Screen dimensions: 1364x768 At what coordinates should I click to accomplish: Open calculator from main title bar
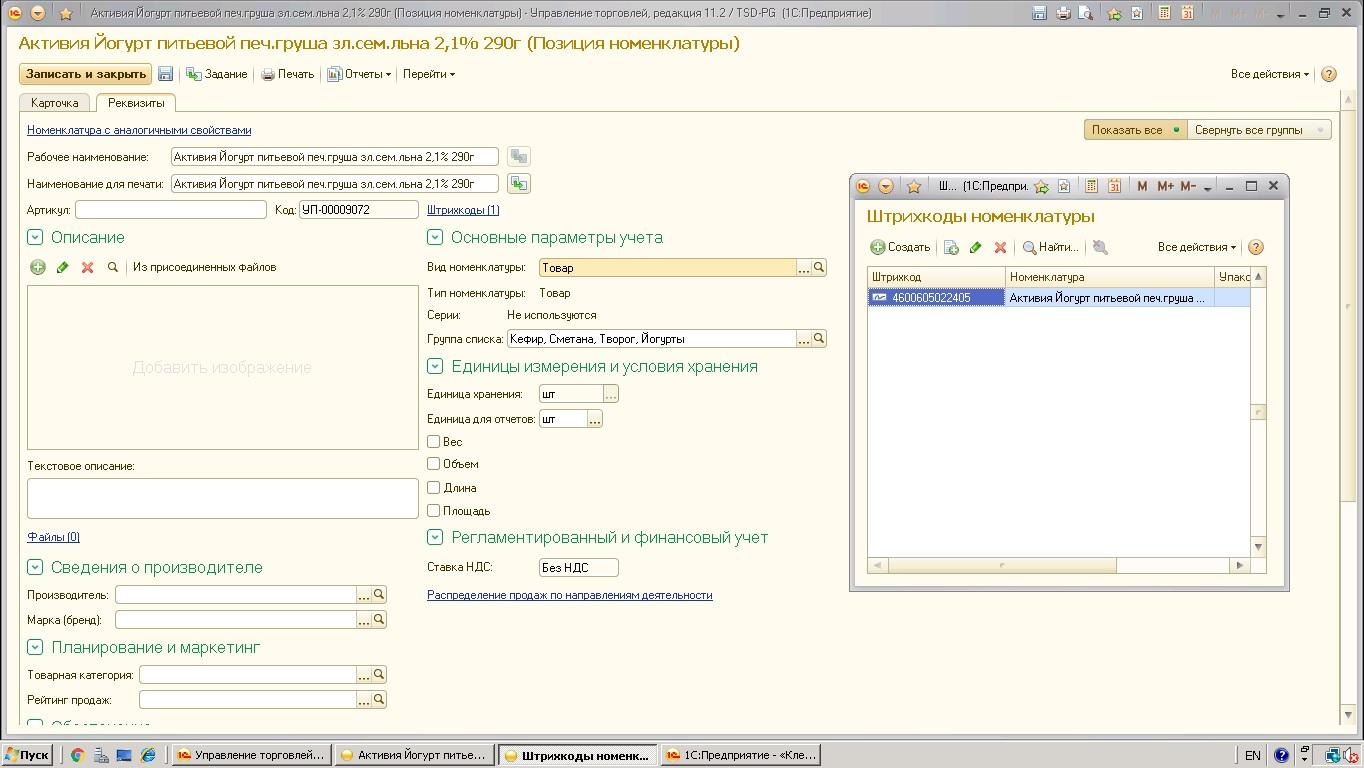pos(1164,13)
